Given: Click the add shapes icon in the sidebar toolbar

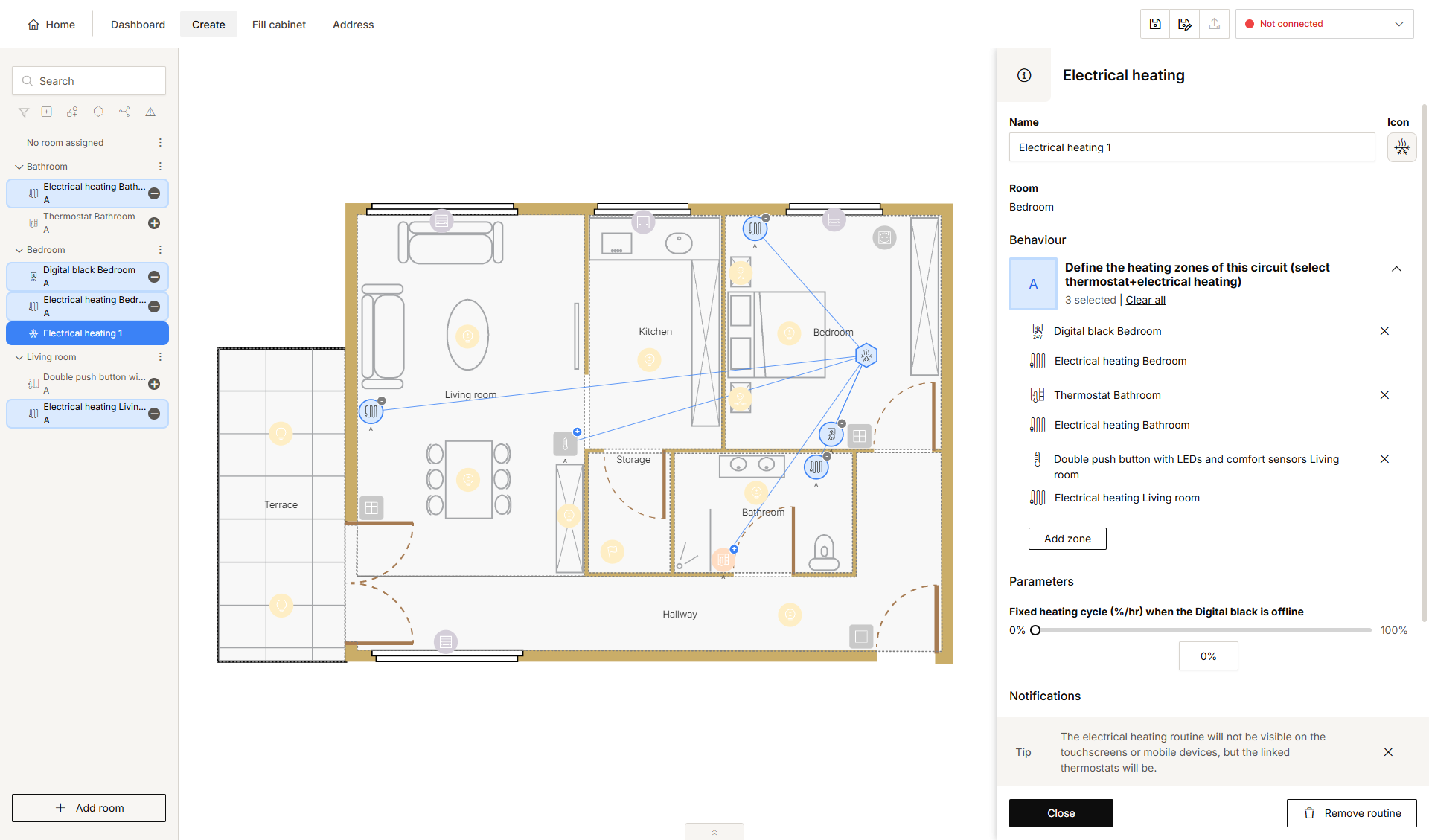Looking at the screenshot, I should point(72,112).
